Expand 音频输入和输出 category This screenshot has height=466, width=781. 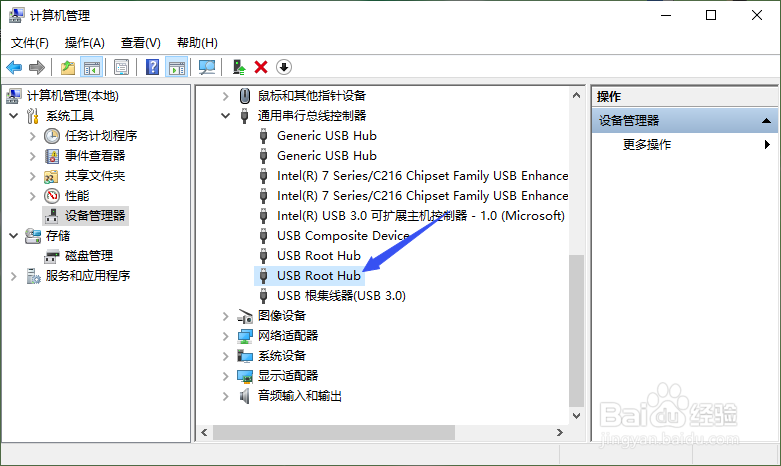tap(225, 396)
